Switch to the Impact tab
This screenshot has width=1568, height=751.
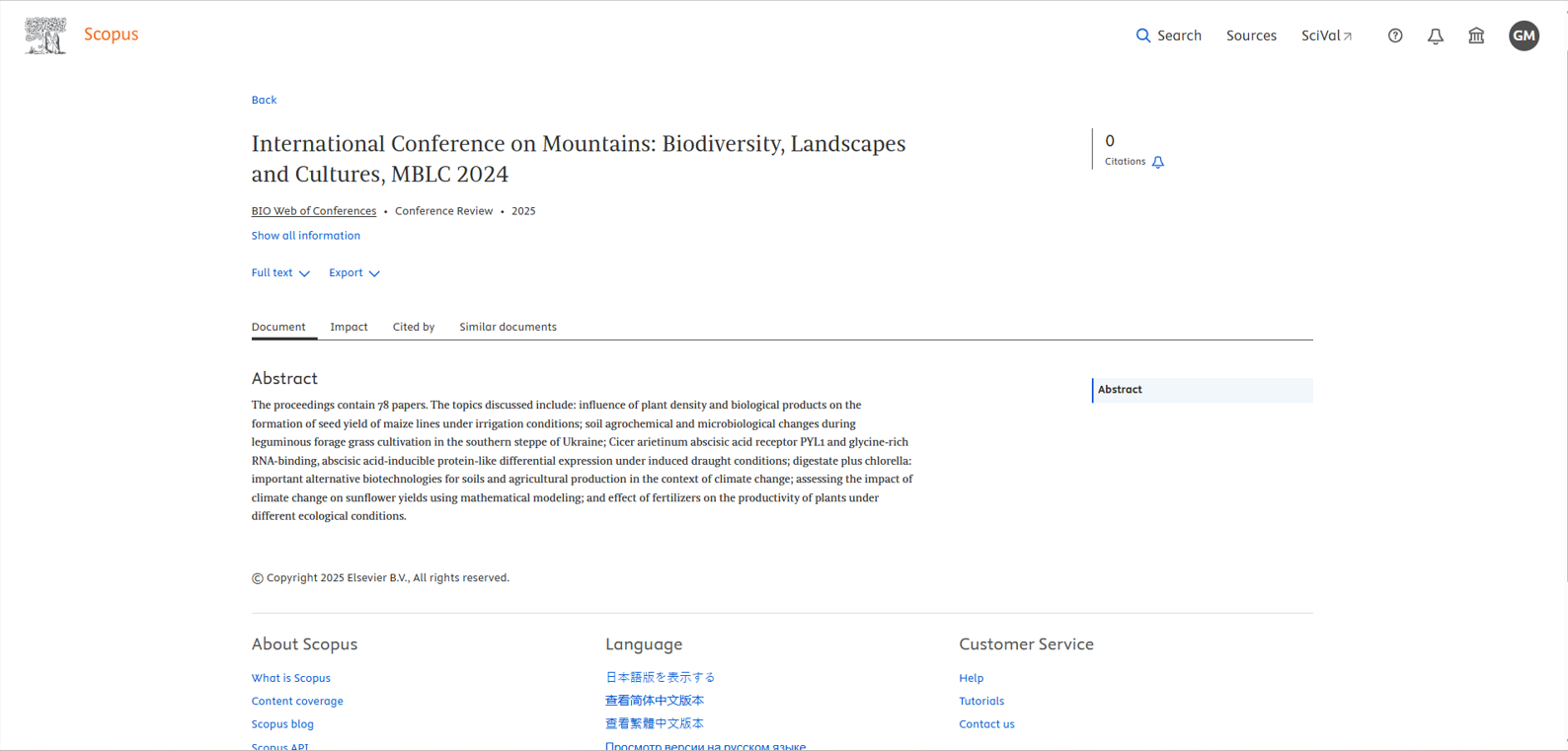(349, 327)
